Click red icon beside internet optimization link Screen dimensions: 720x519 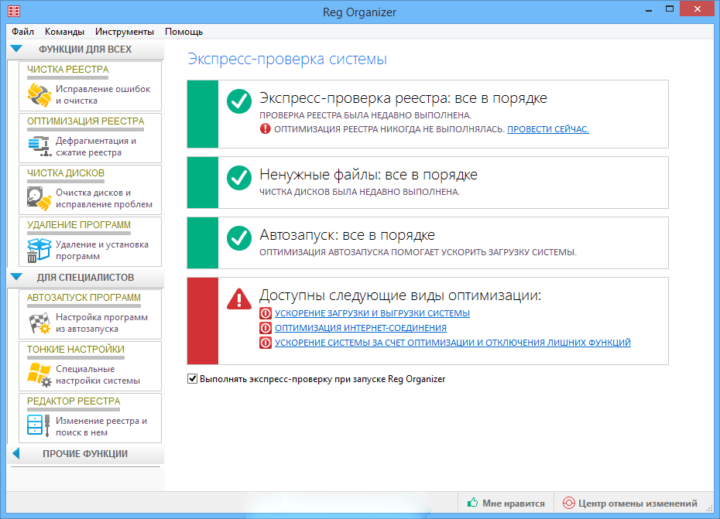[x=265, y=328]
